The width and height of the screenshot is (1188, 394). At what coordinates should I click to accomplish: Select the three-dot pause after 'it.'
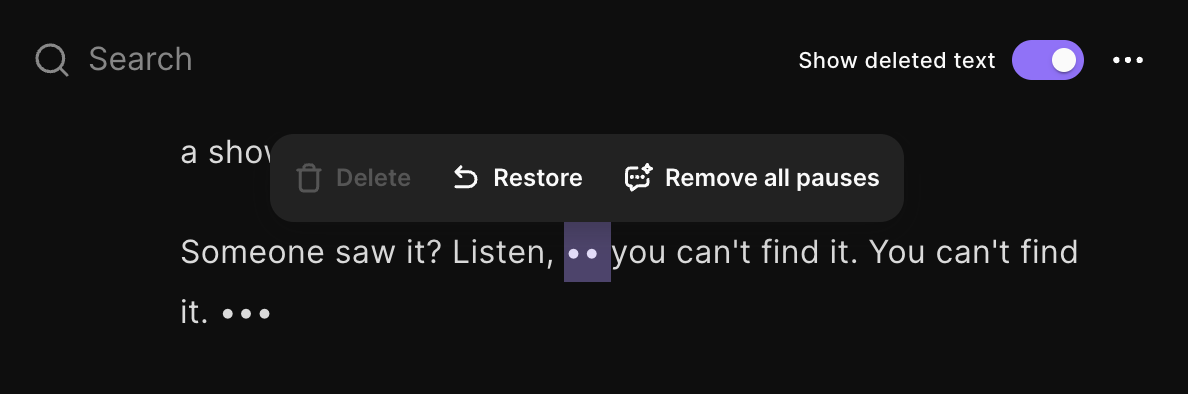[246, 313]
